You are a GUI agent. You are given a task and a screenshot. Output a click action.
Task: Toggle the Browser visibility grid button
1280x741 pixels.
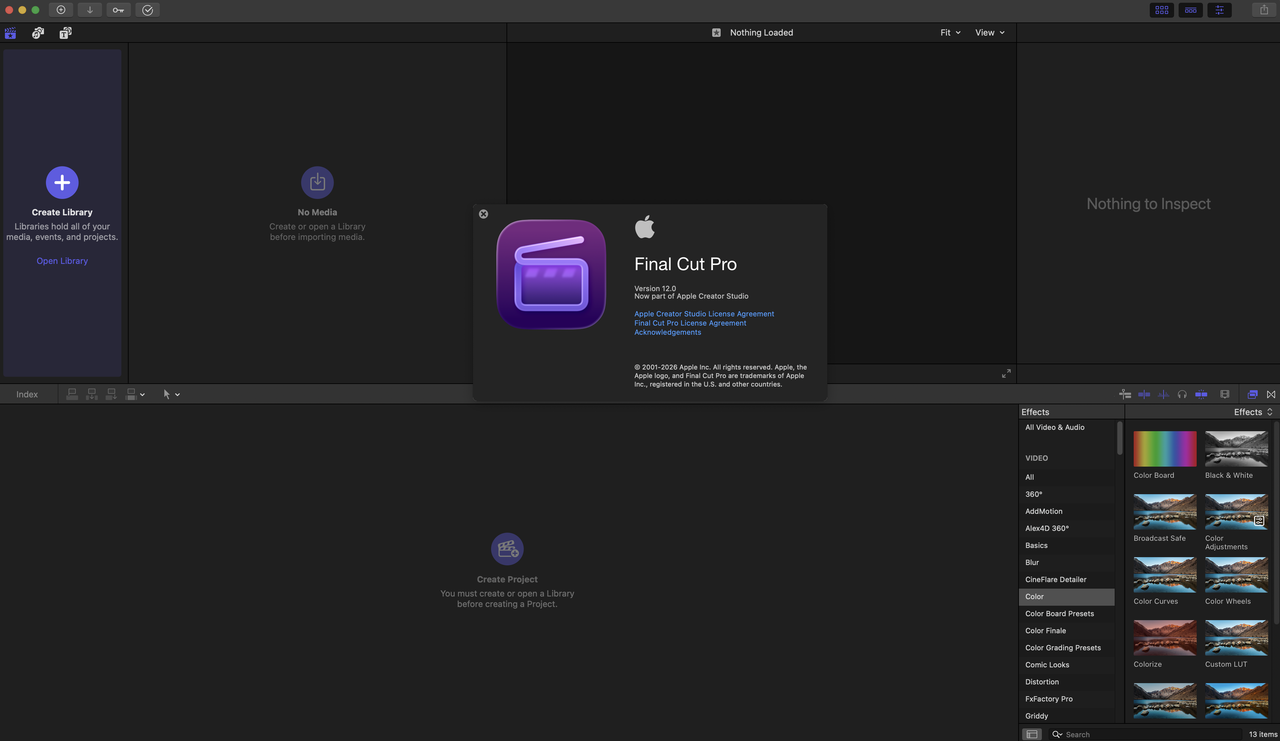click(x=1161, y=10)
